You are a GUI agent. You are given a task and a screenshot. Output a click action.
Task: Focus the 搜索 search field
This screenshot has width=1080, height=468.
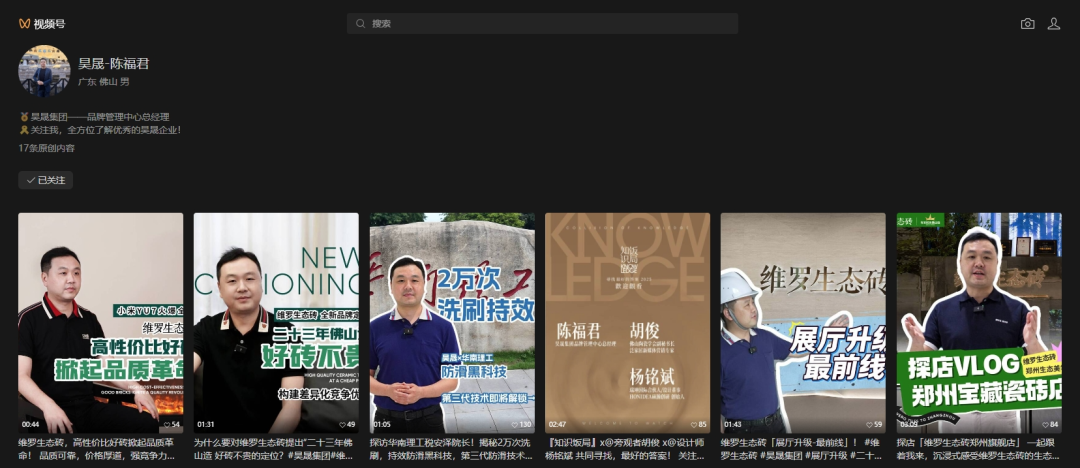pos(542,23)
